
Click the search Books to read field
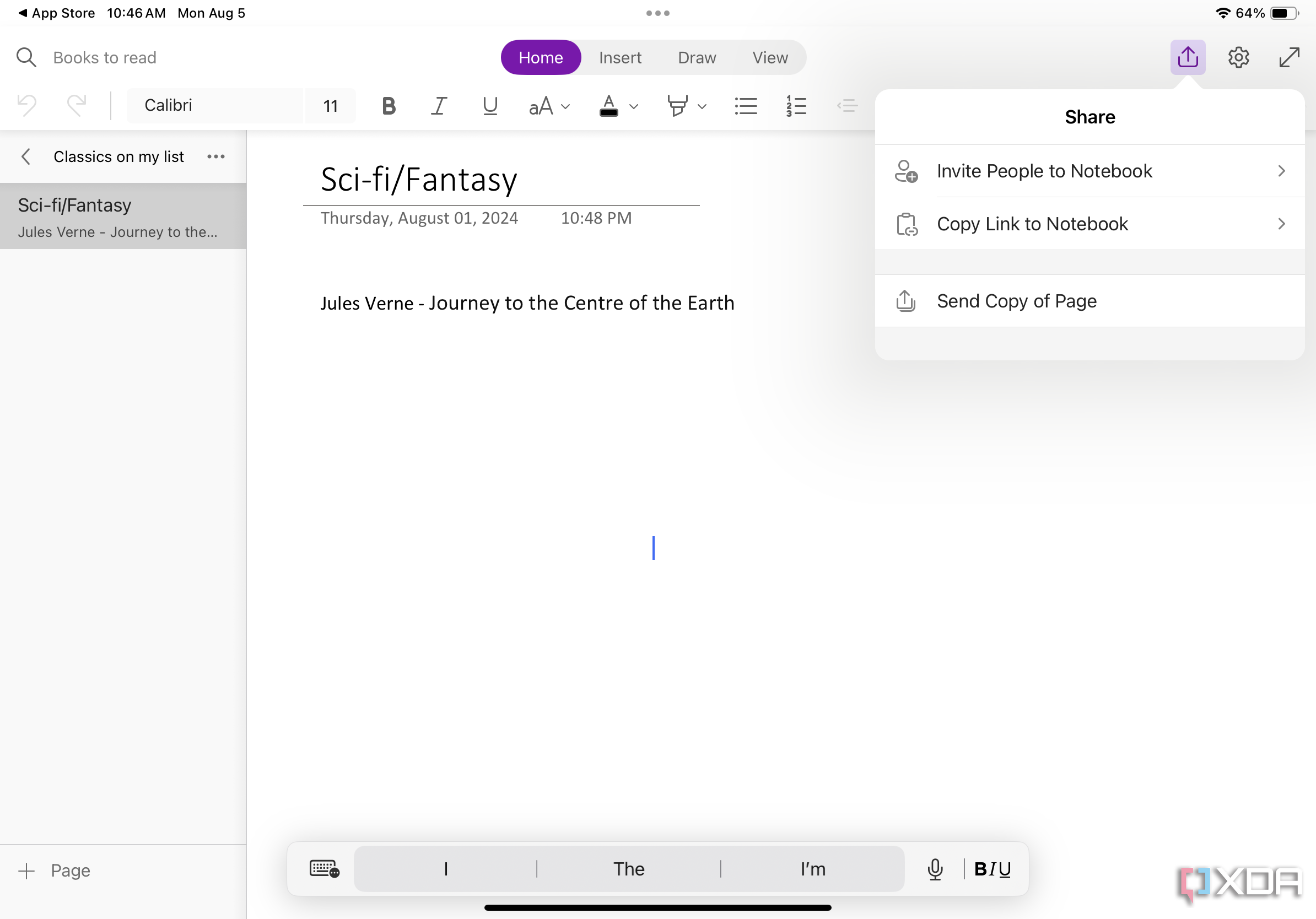point(104,57)
